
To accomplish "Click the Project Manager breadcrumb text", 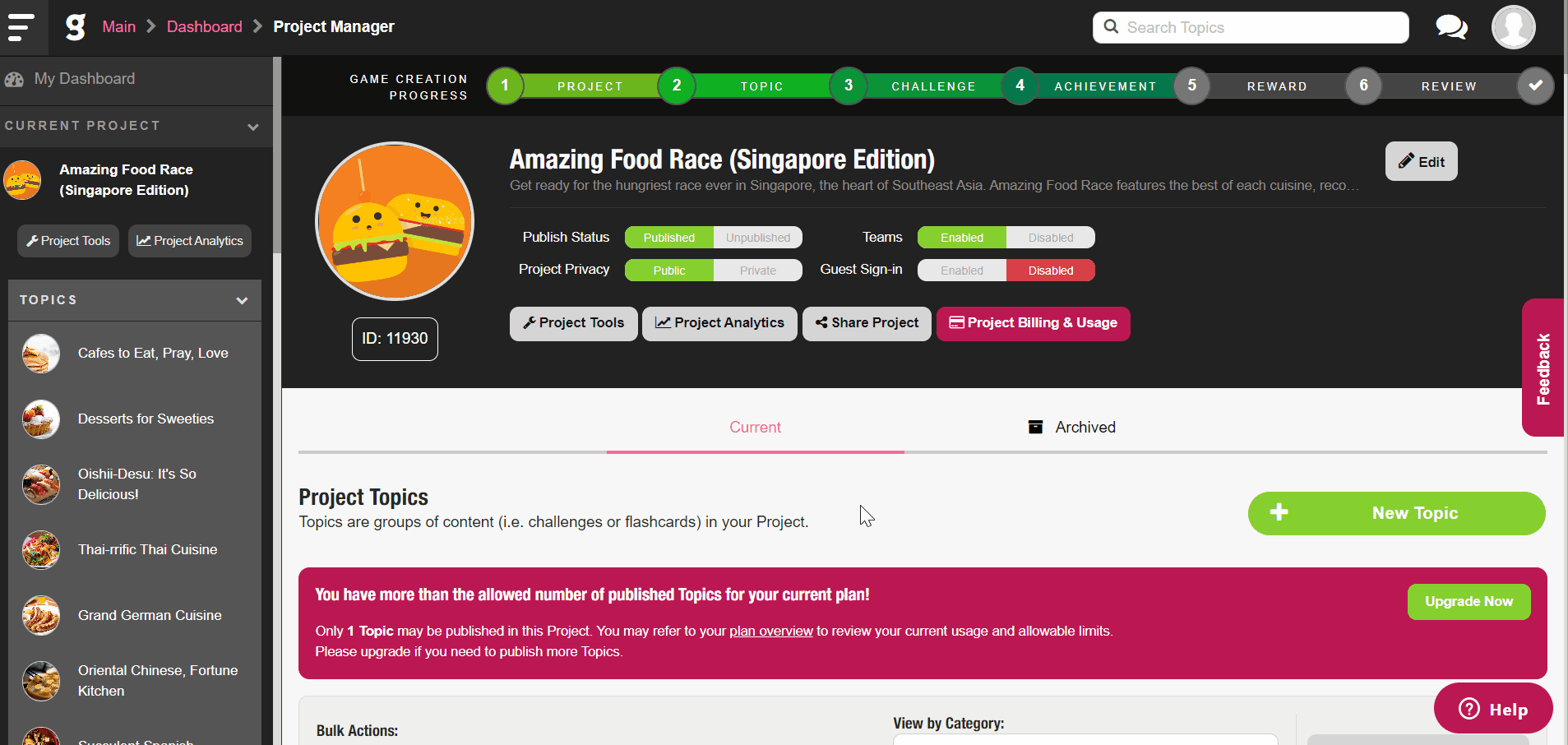I will coord(334,26).
